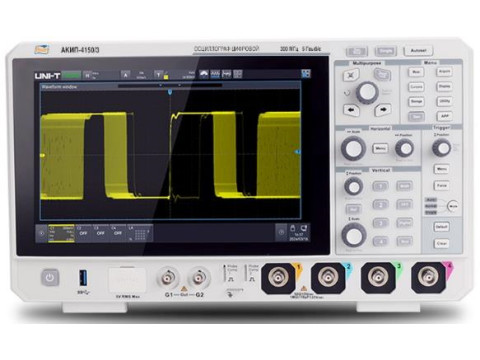Click the channel 3 green BNC input
This screenshot has height=360, width=480.
tap(378, 278)
